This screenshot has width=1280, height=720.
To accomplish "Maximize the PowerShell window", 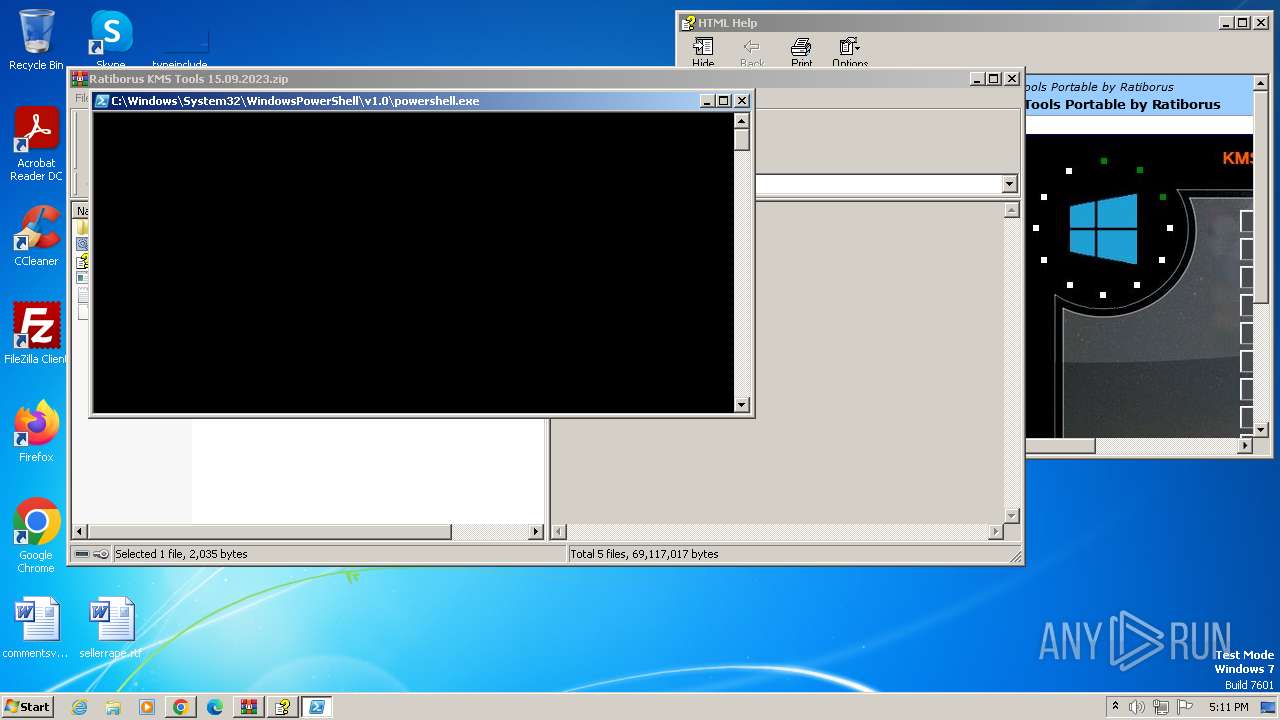I will (724, 101).
